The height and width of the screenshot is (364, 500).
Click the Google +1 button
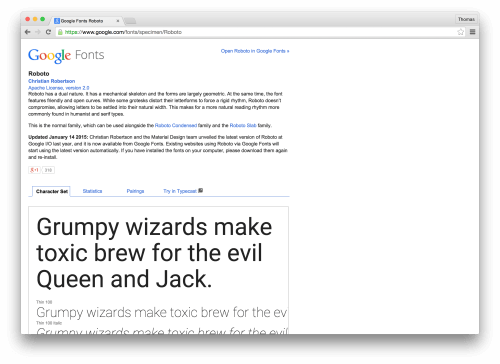[x=34, y=170]
